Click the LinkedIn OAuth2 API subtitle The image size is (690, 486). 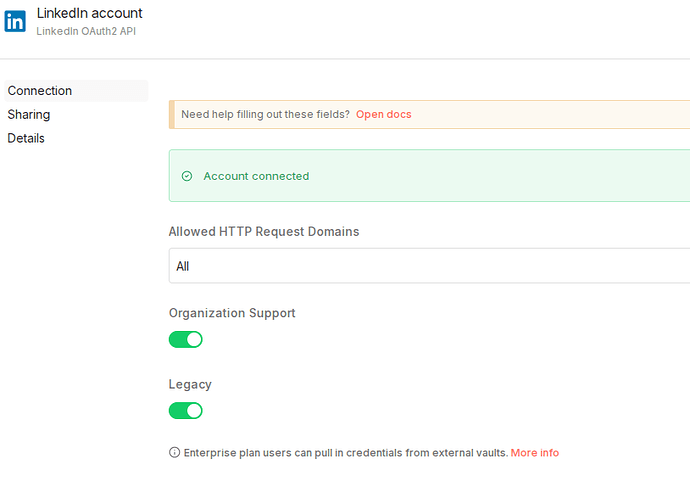[86, 31]
